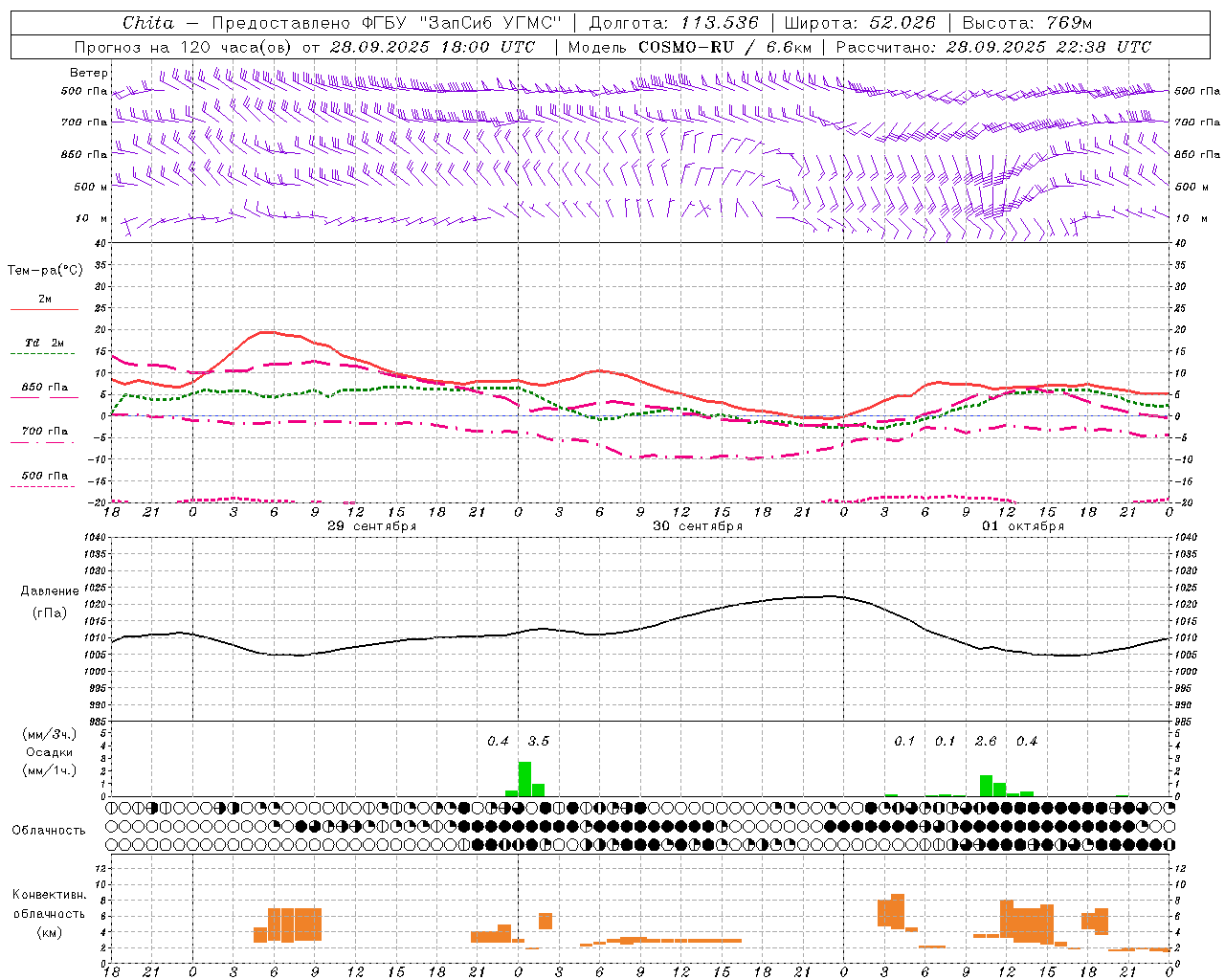The width and height of the screenshot is (1225, 980).
Task: Click the 'Осадки' precipitation label
Action: 49,752
